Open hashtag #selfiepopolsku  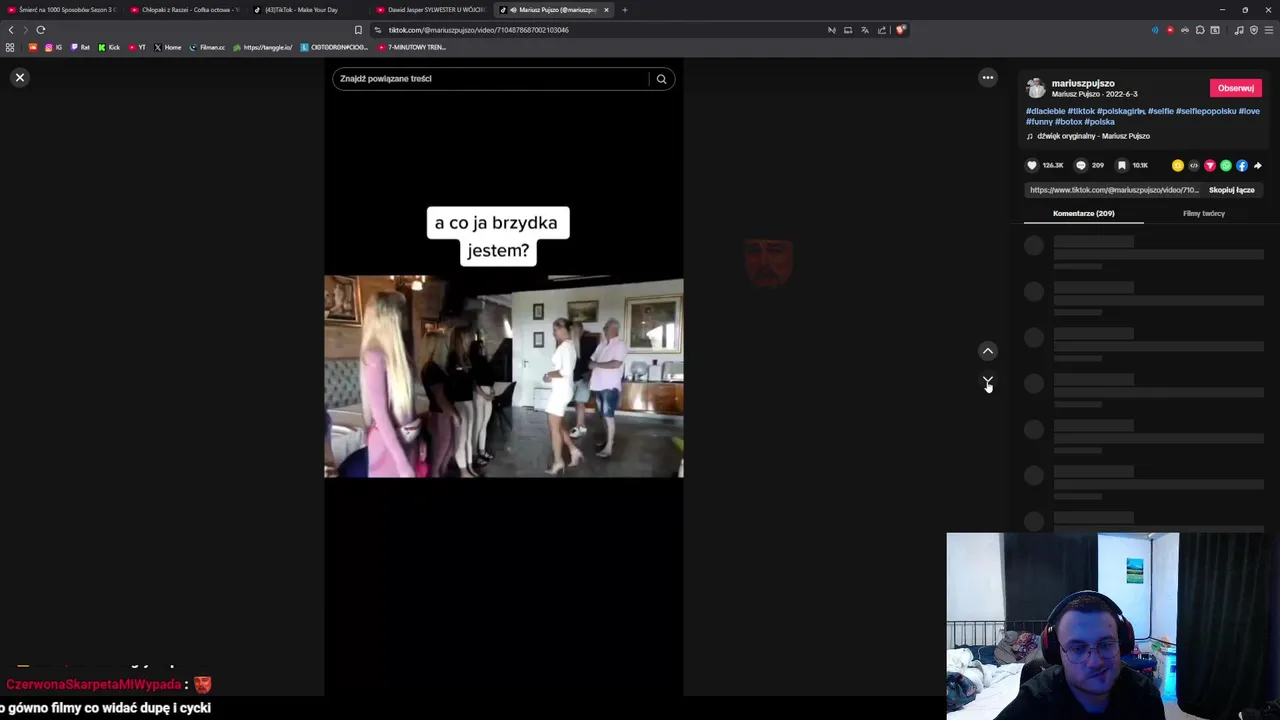point(1206,111)
